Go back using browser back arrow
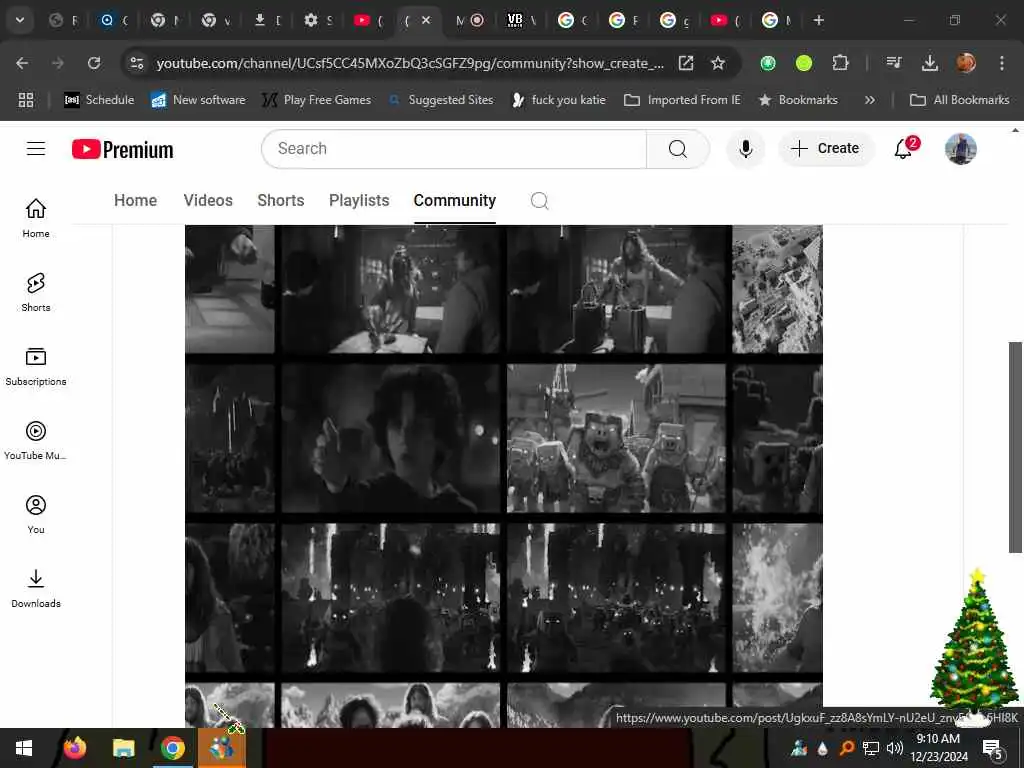Viewport: 1024px width, 768px height. click(22, 63)
